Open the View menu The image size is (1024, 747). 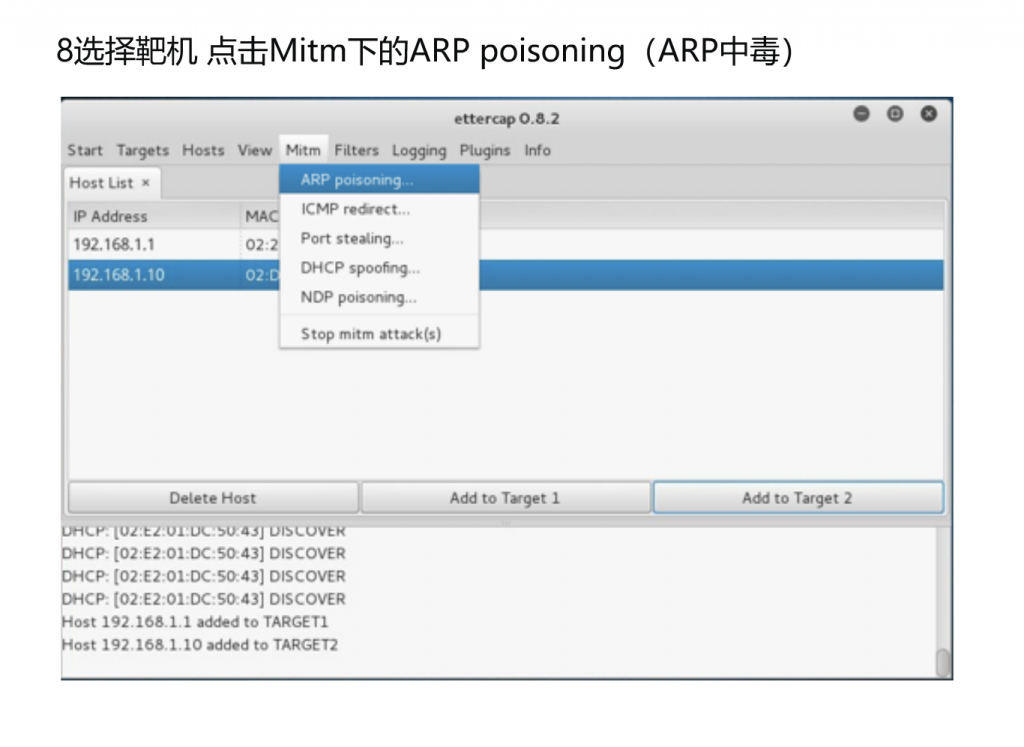click(255, 150)
